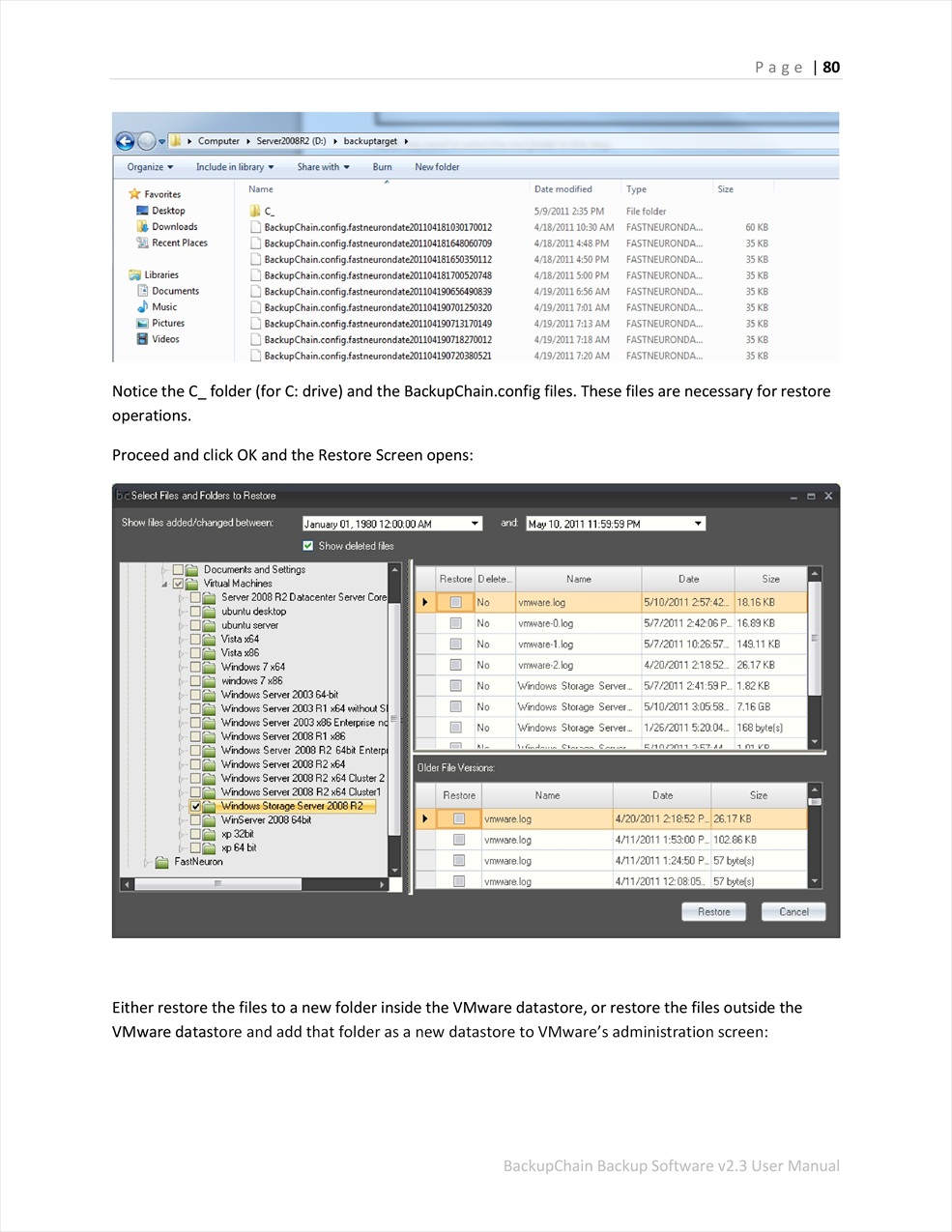Open the C_ folder icon
The image size is (952, 1232).
[255, 212]
